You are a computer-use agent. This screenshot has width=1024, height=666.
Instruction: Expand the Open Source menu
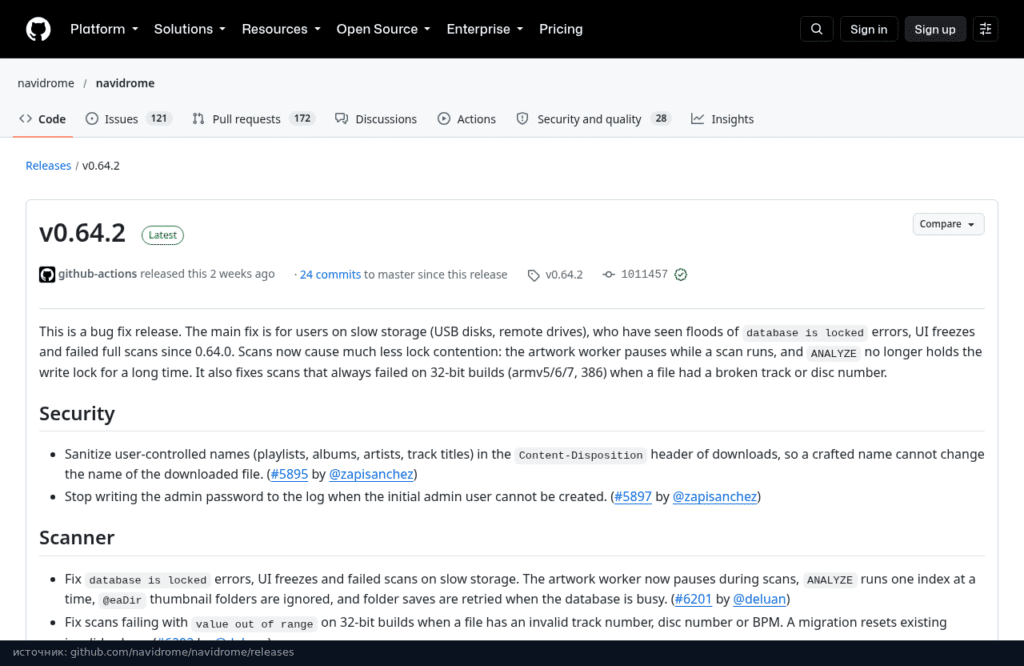[x=383, y=29]
